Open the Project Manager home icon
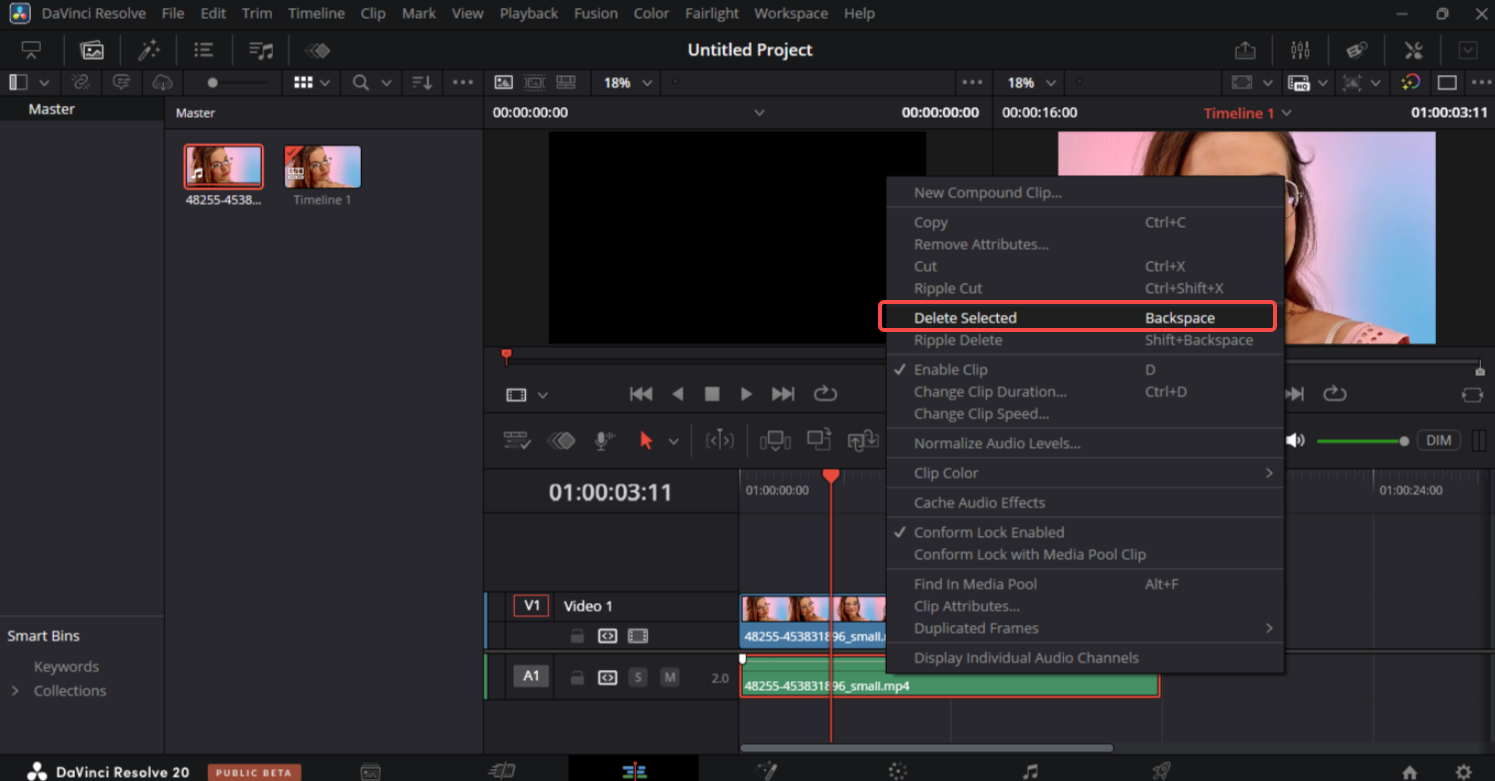The width and height of the screenshot is (1495, 781). [1409, 772]
